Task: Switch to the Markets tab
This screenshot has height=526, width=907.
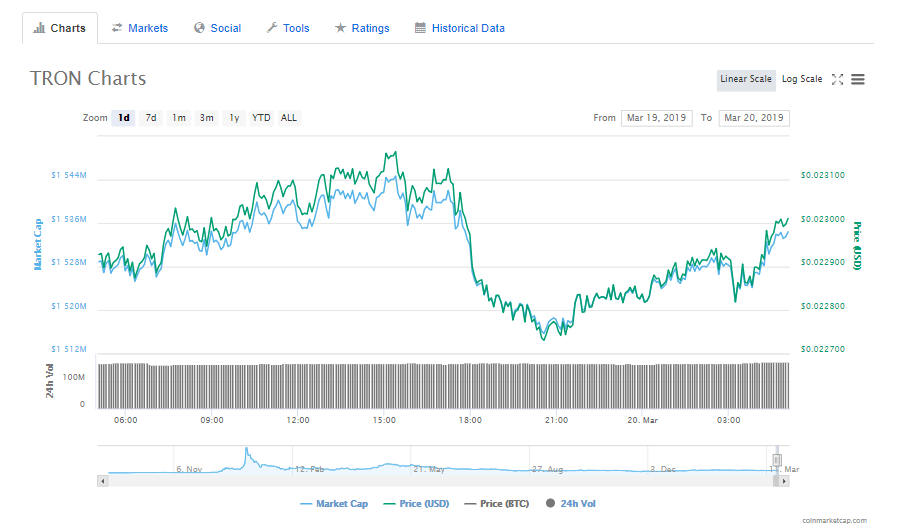Action: (x=140, y=28)
